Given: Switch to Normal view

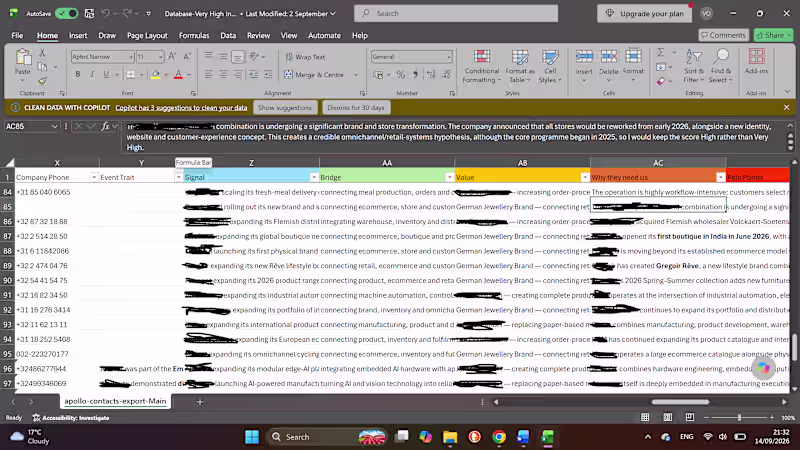Looking at the screenshot, I should 645,417.
